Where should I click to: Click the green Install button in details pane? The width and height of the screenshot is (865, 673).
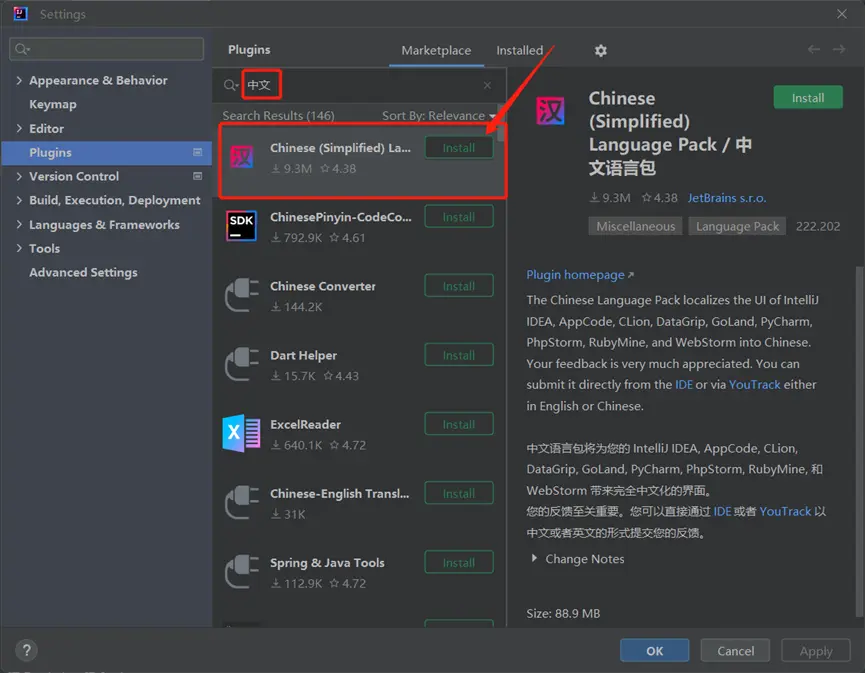(808, 98)
